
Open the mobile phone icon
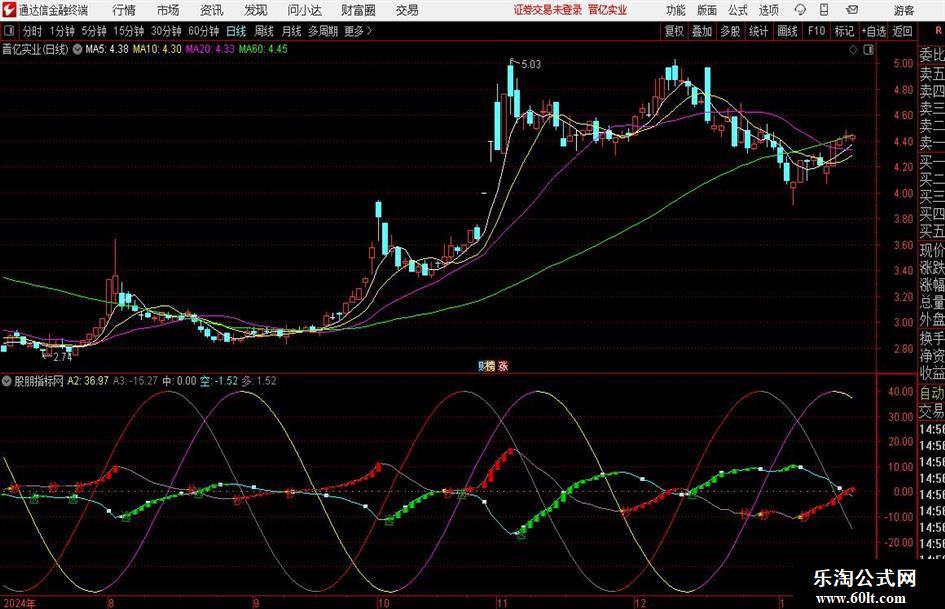click(824, 10)
